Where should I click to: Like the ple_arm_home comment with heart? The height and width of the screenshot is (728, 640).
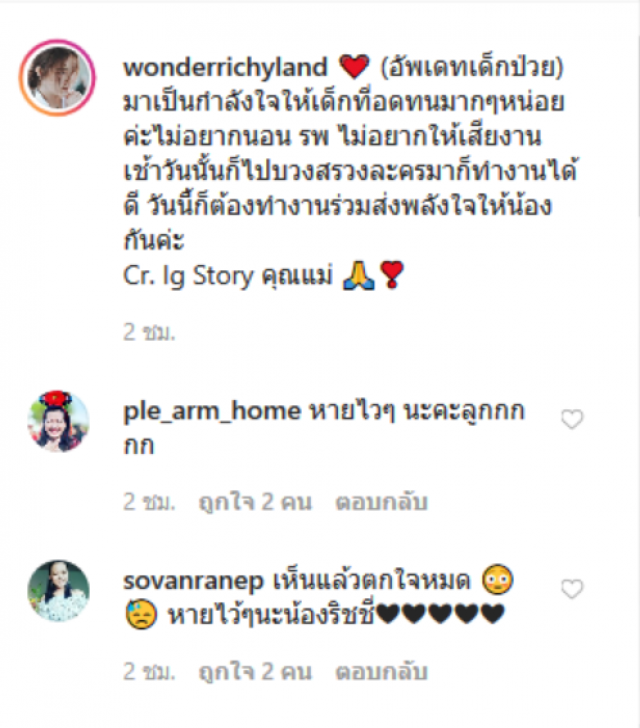tap(572, 419)
